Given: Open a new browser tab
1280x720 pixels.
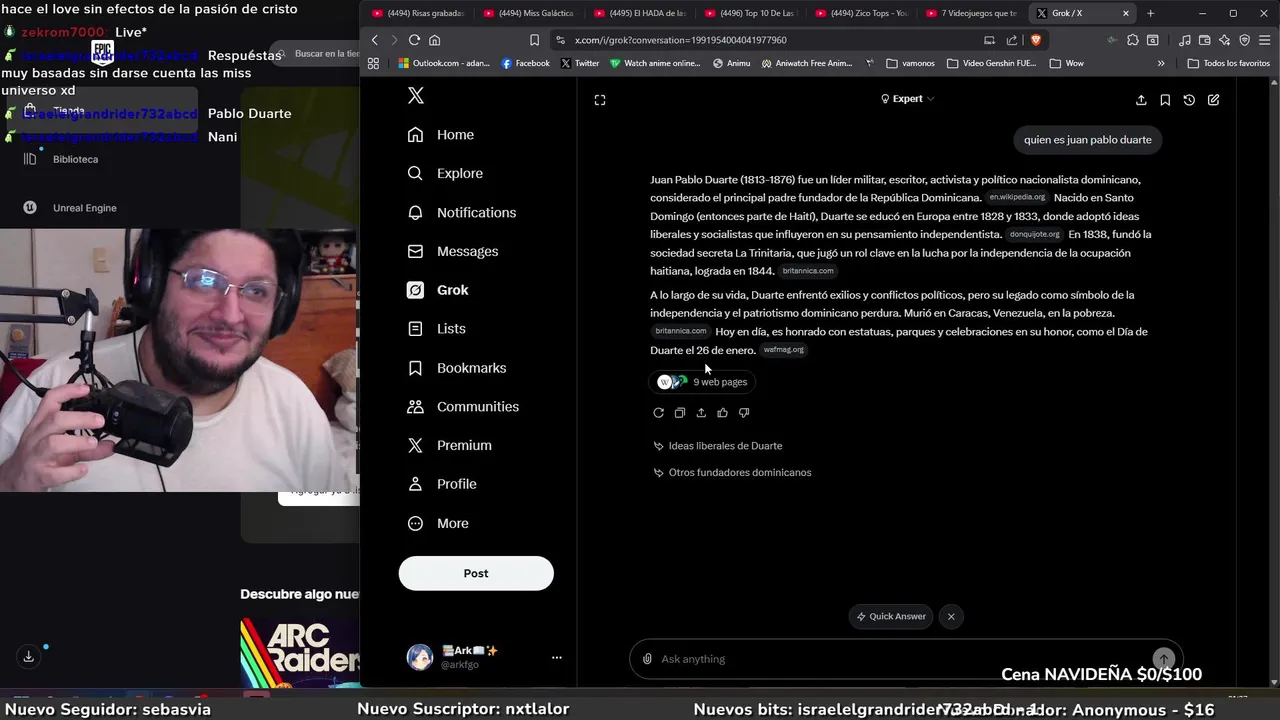Looking at the screenshot, I should [1150, 13].
